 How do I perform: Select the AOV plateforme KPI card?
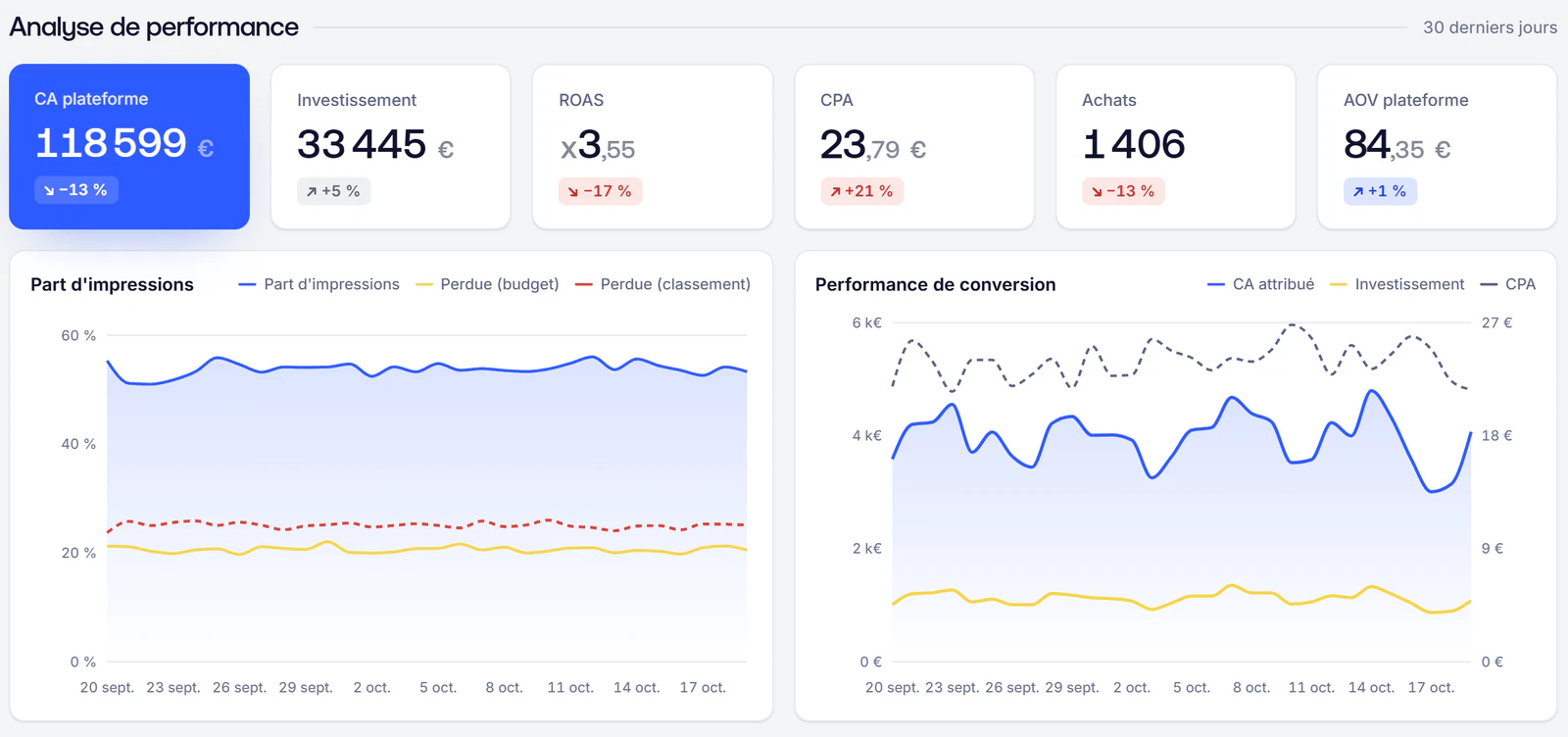(x=1437, y=147)
